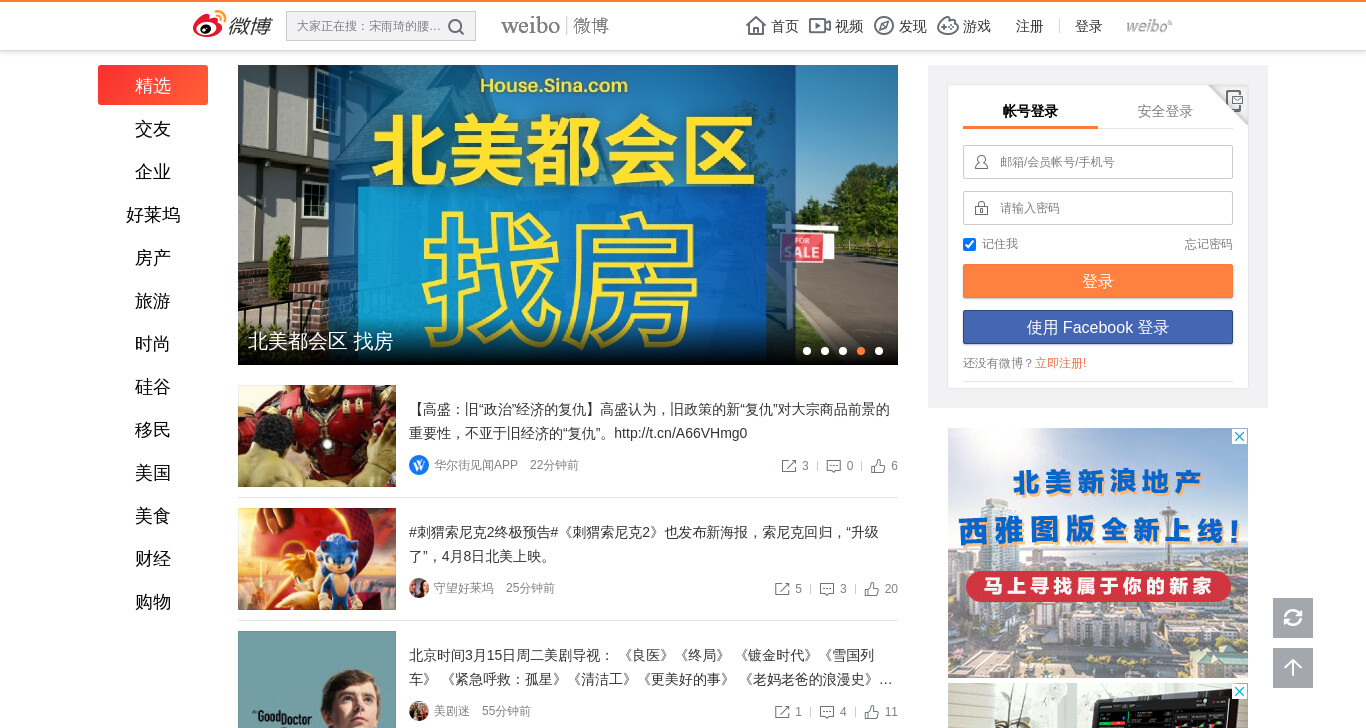The height and width of the screenshot is (728, 1366).
Task: Click 美剧迷 avatar icon
Action: [419, 711]
